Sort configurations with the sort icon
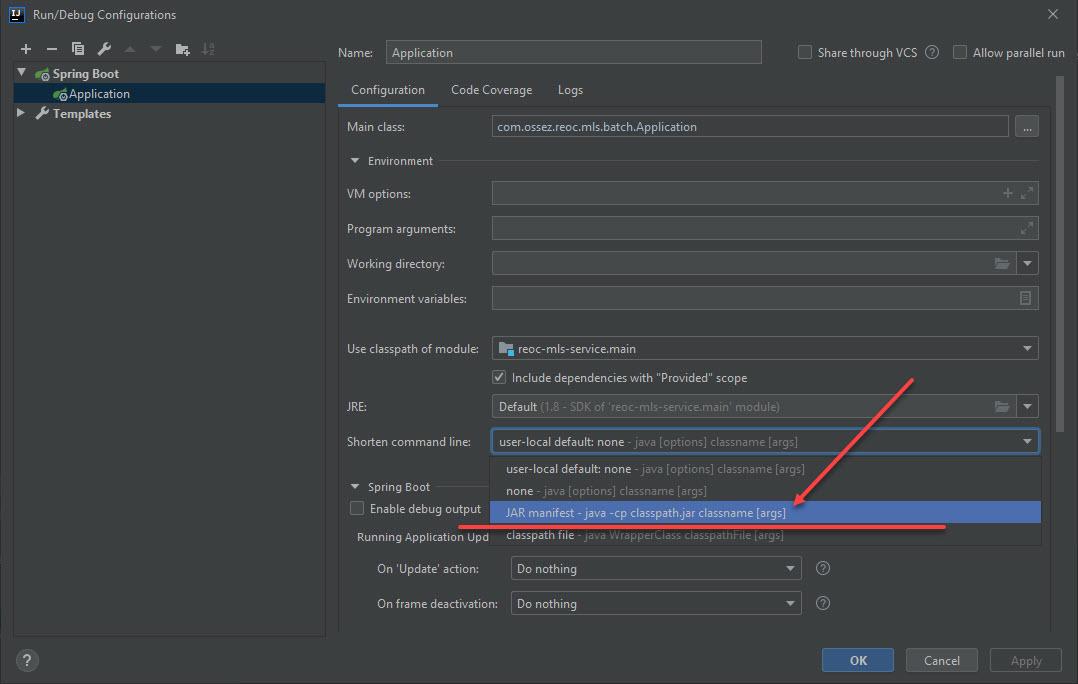This screenshot has width=1078, height=684. pyautogui.click(x=210, y=48)
